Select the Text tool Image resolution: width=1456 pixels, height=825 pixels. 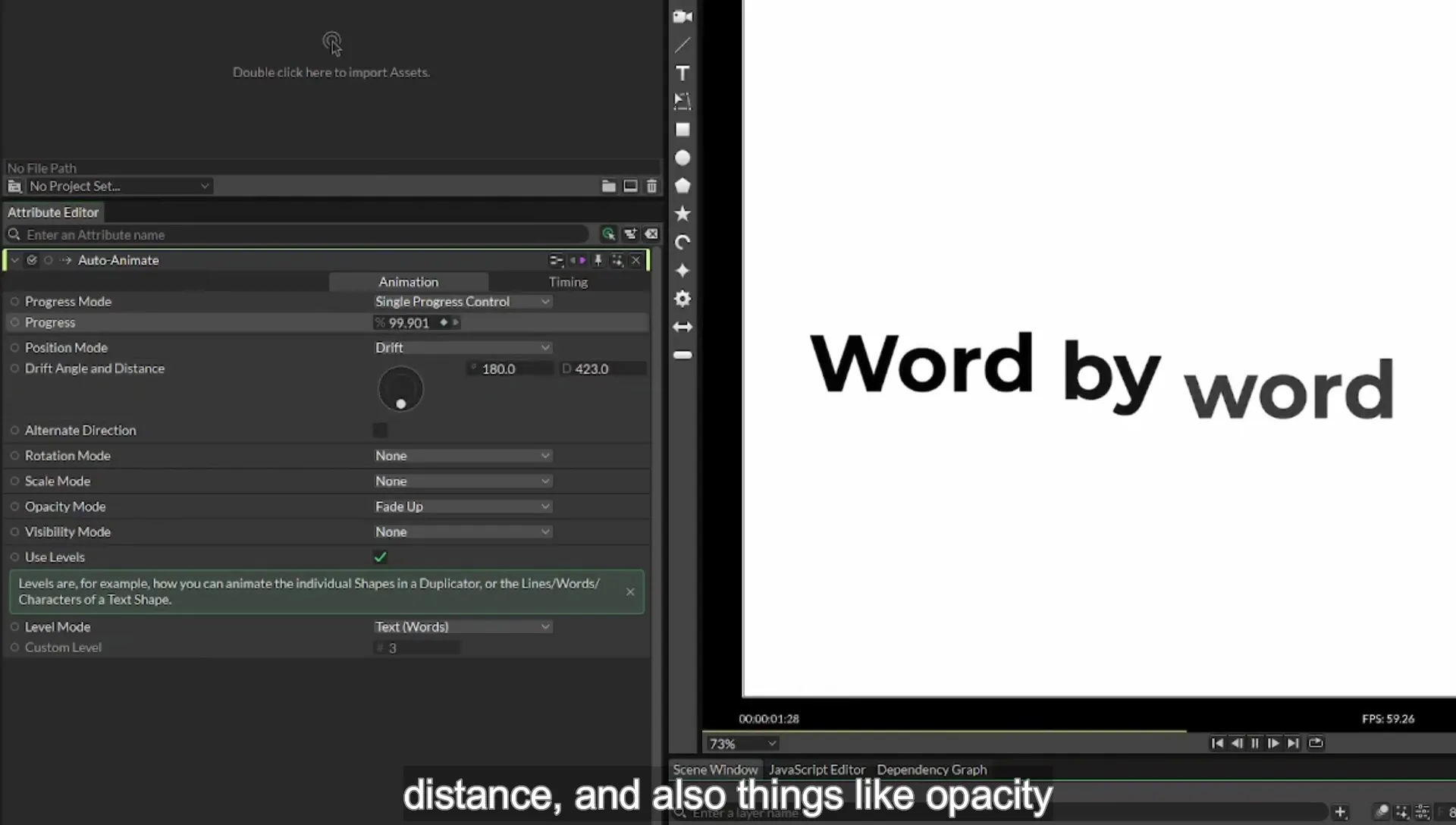click(682, 73)
